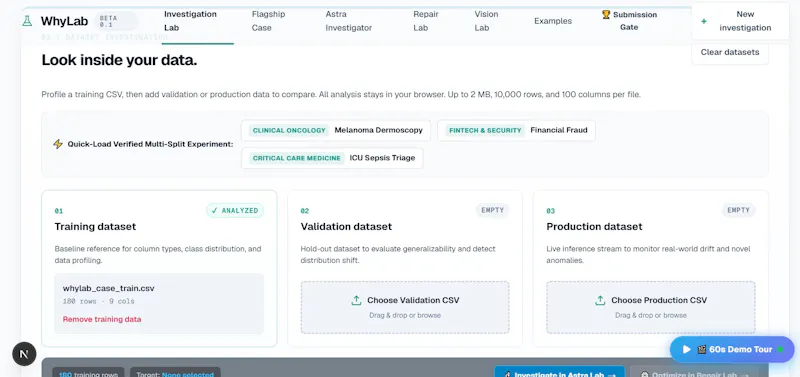Click the checkmark in the ANALYZED badge
Screen dimensions: 800x377
click(214, 210)
